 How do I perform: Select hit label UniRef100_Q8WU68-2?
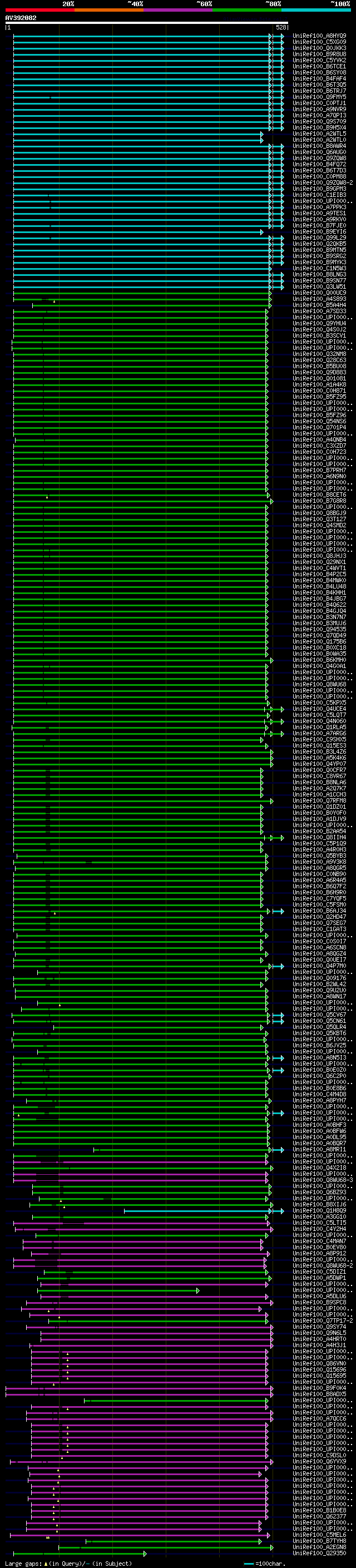323,1265
